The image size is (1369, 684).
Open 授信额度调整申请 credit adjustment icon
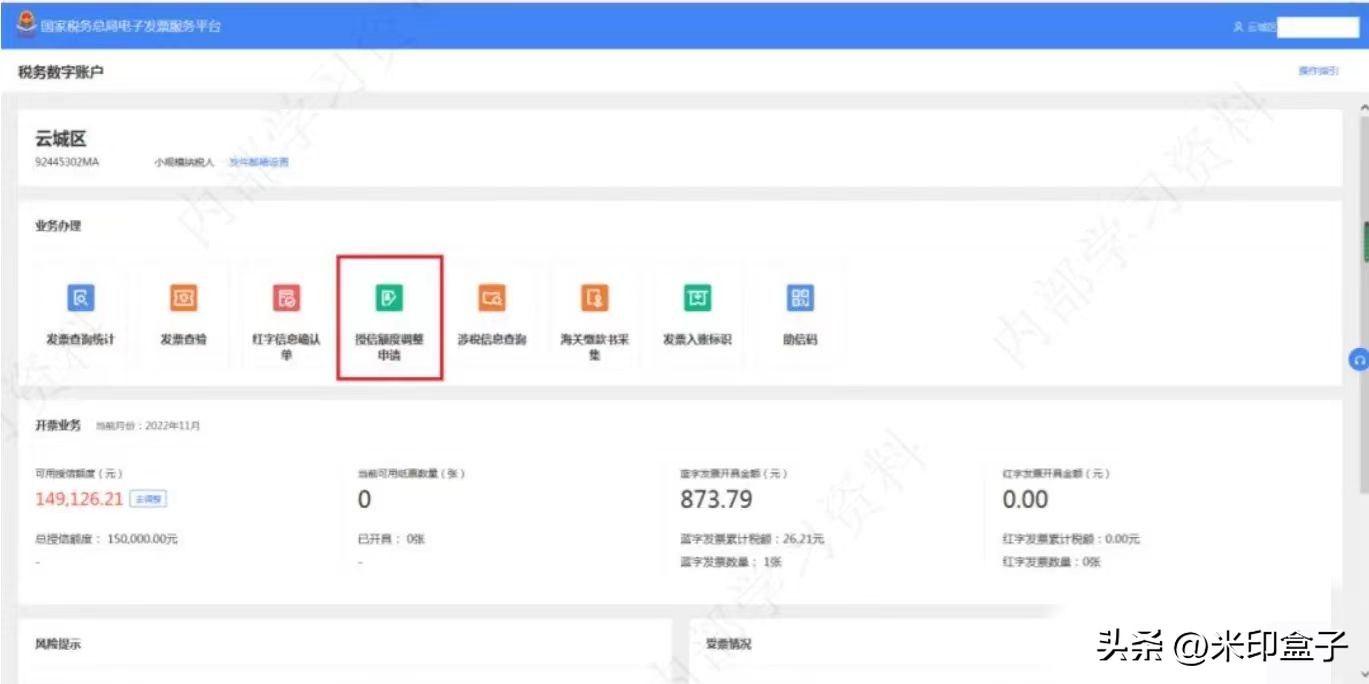pyautogui.click(x=389, y=297)
